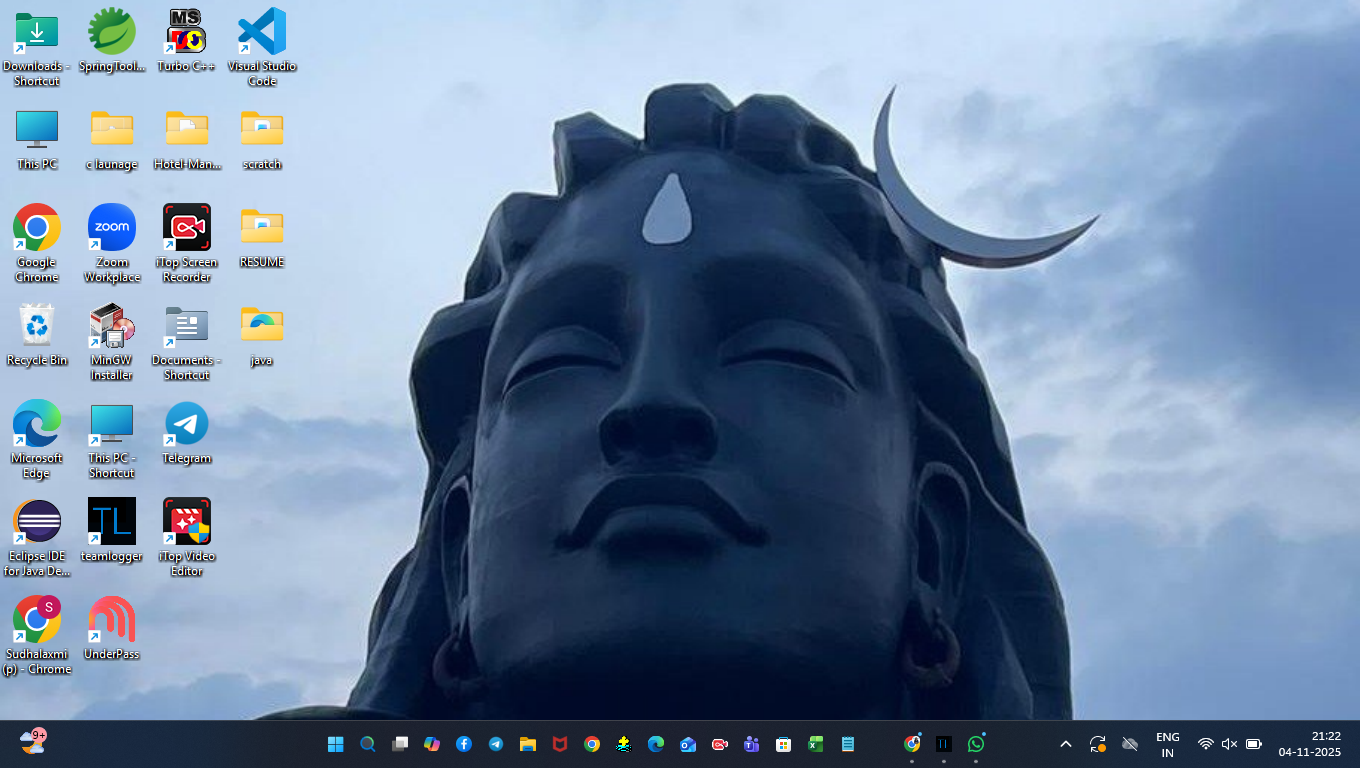Click the McAfee icon in taskbar
This screenshot has height=768, width=1360.
(x=560, y=744)
